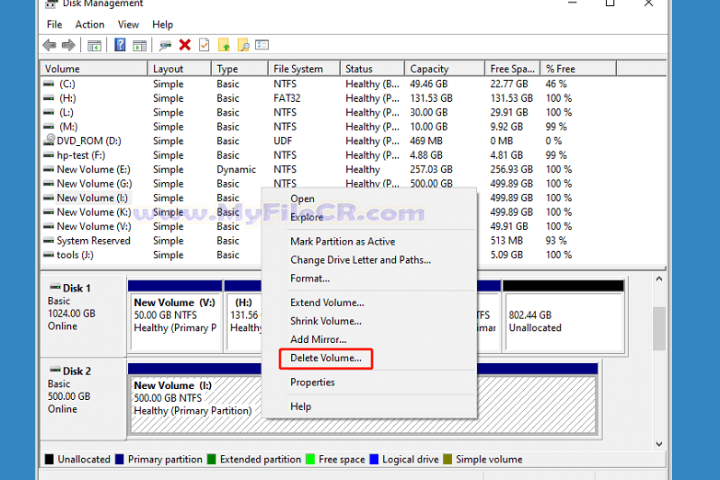Click the 257.03 GB capacity cell
Screen dimensions: 720x480
[x=431, y=169]
